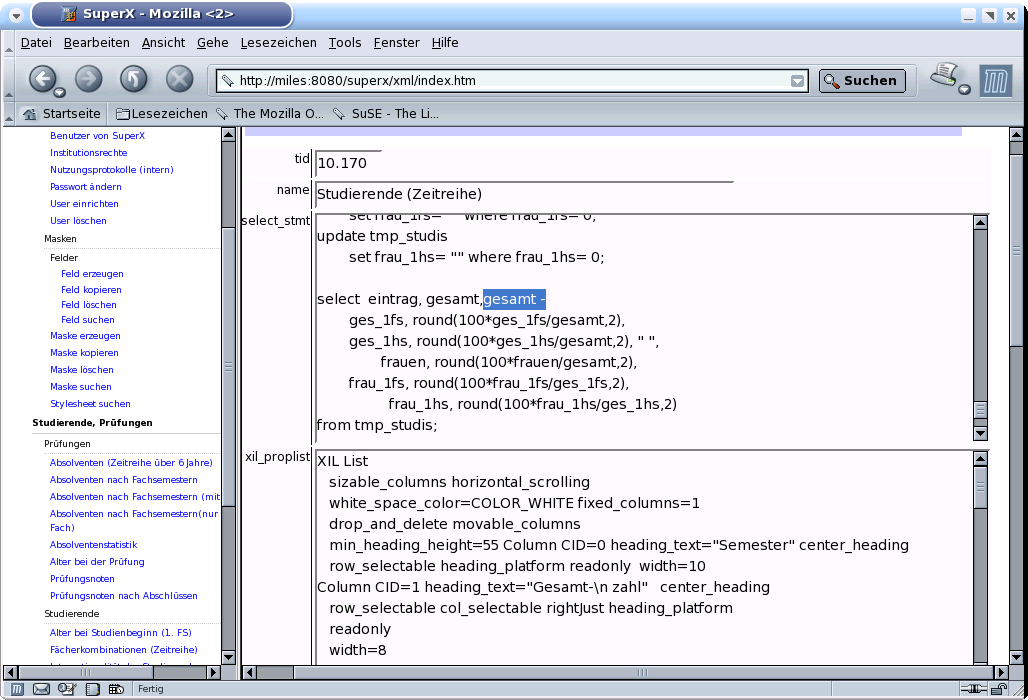Screen dimensions: 1028x700
Task: Click the Forward navigation arrow button
Action: click(x=89, y=79)
